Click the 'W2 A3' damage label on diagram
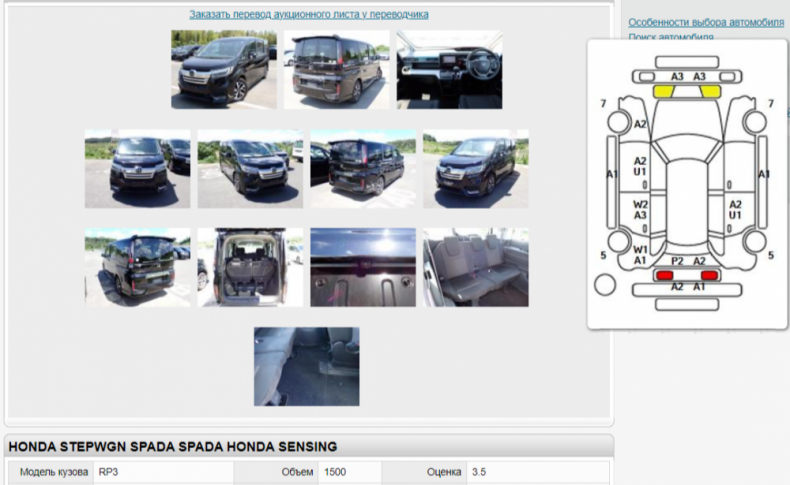This screenshot has height=485, width=790. (x=640, y=210)
